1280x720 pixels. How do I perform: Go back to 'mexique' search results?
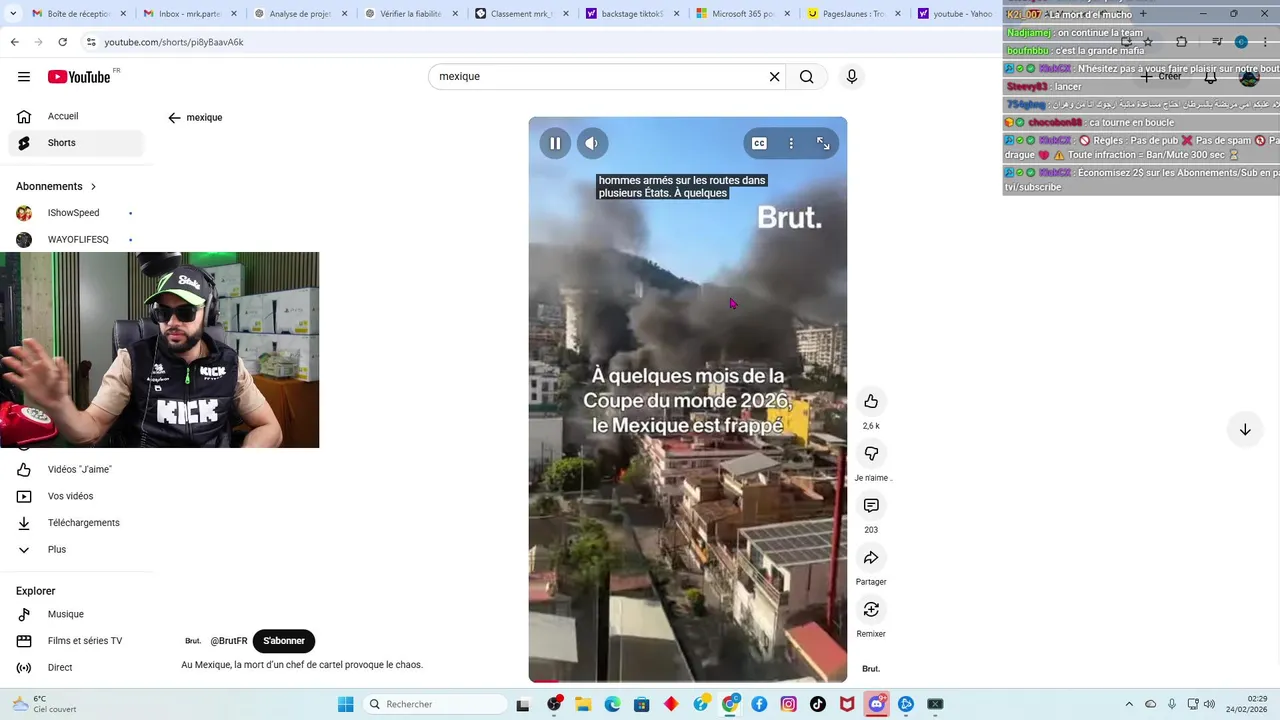click(174, 117)
